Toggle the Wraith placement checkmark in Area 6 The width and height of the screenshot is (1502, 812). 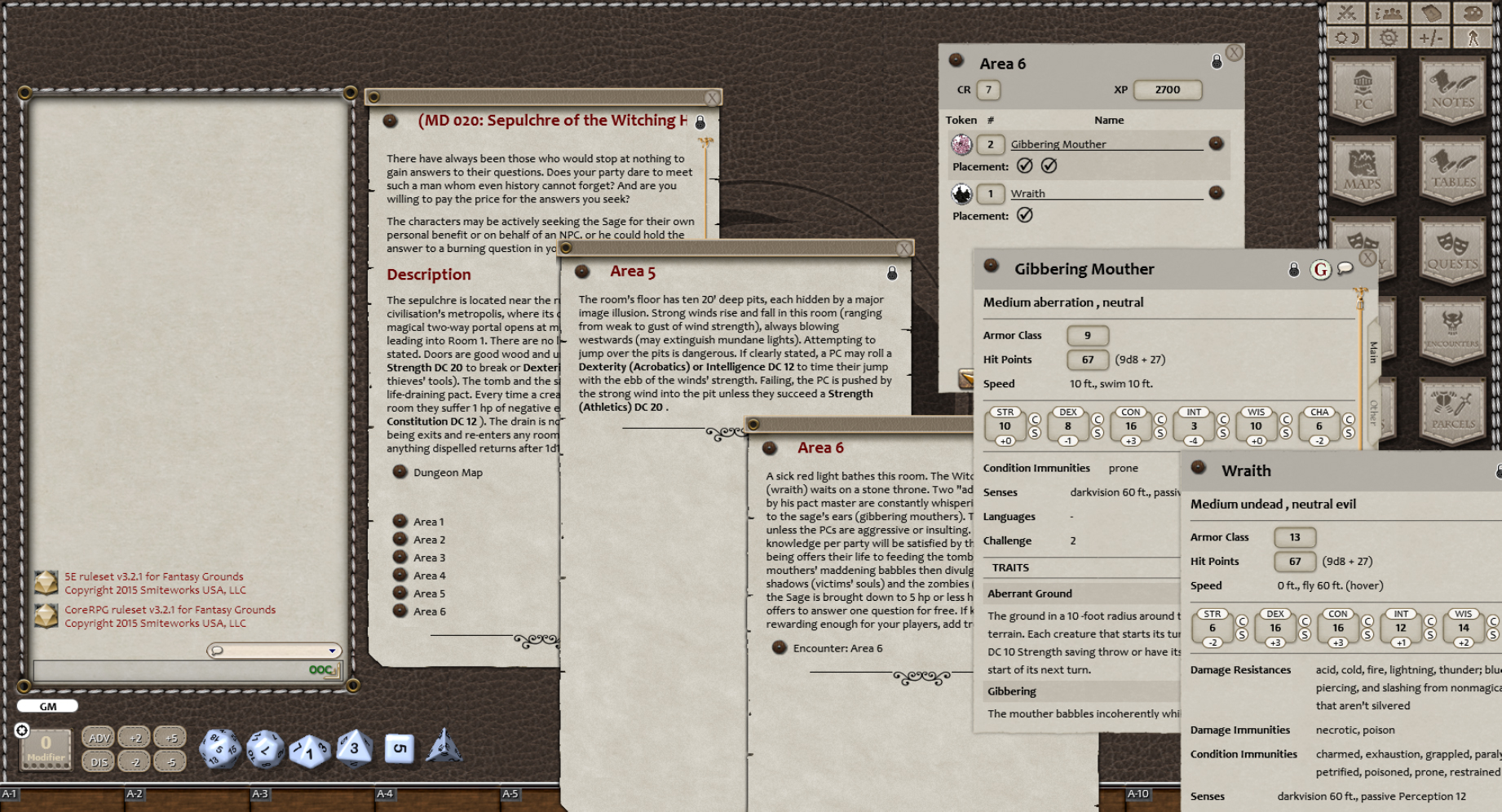(x=1026, y=215)
